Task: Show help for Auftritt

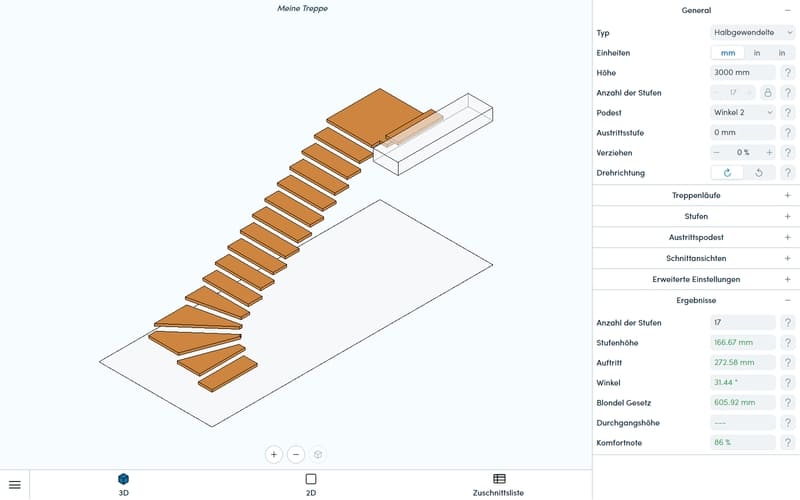Action: (x=788, y=363)
